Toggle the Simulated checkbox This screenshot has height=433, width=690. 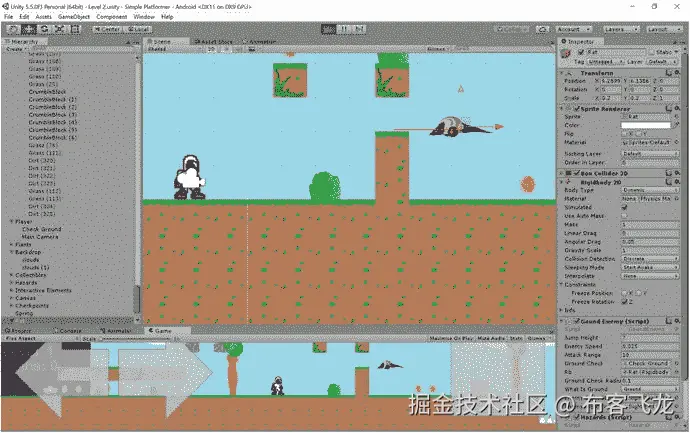coord(624,207)
